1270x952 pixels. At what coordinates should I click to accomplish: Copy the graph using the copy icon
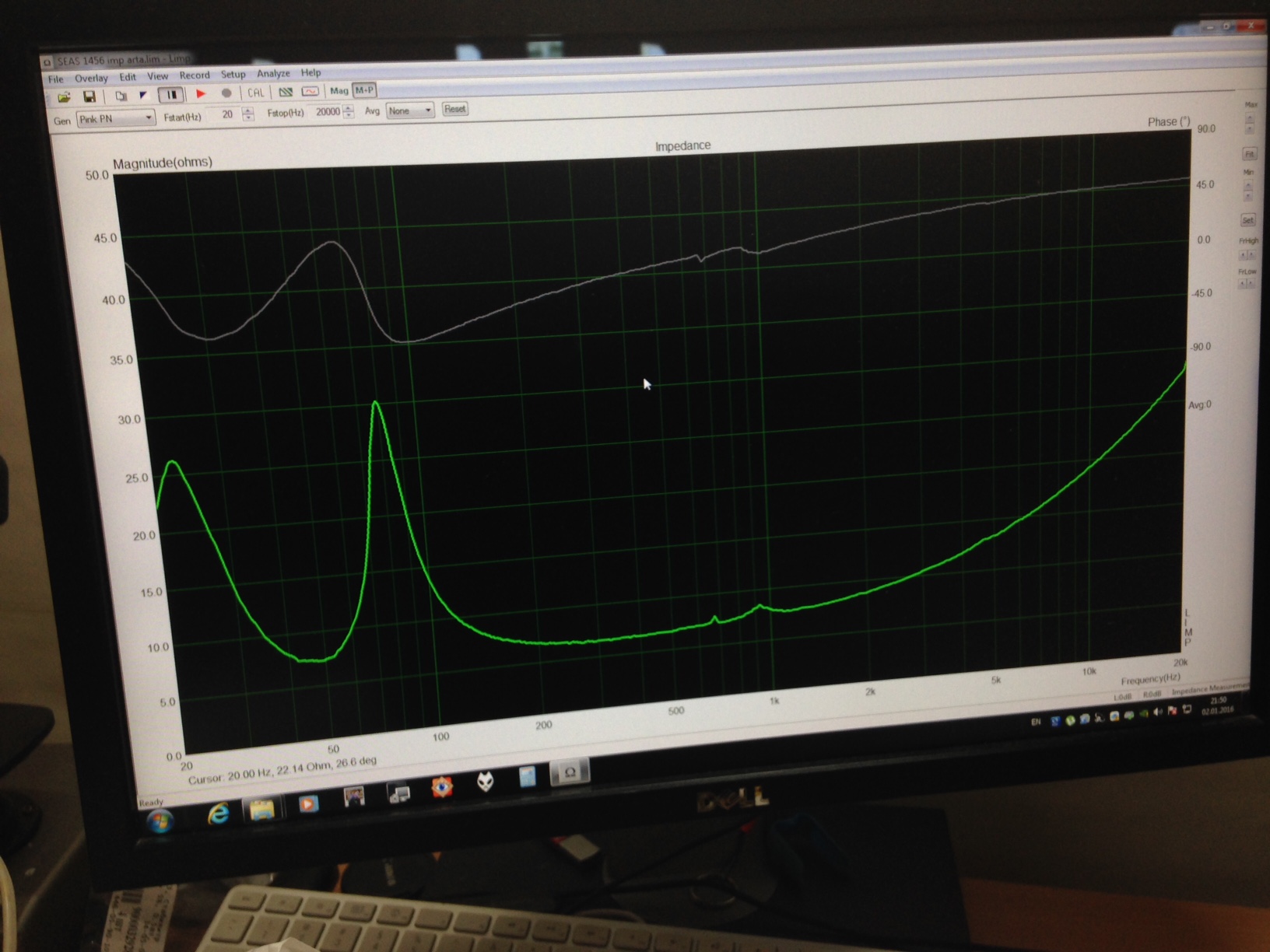point(121,96)
